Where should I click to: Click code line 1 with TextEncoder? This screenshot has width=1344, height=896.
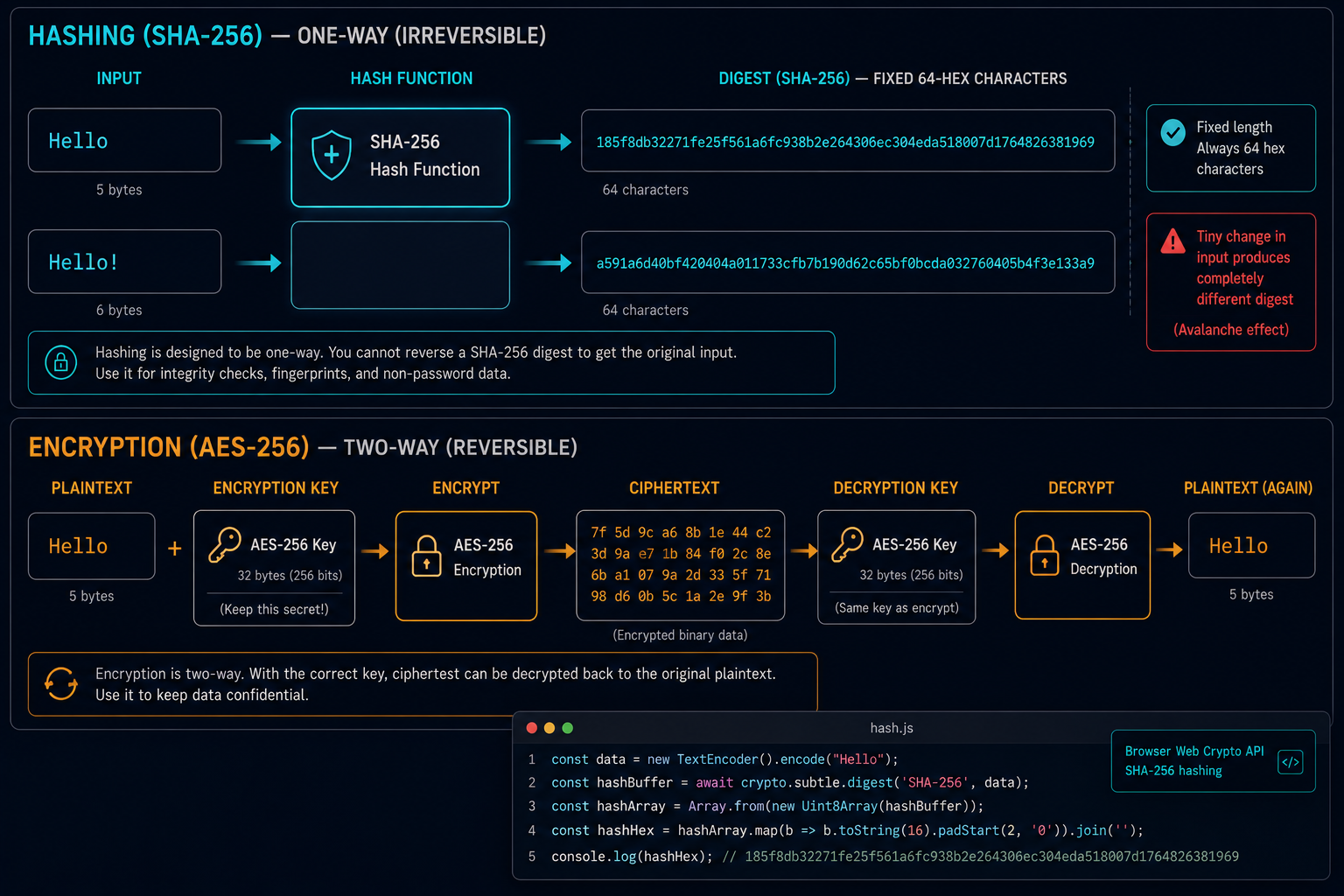(724, 759)
